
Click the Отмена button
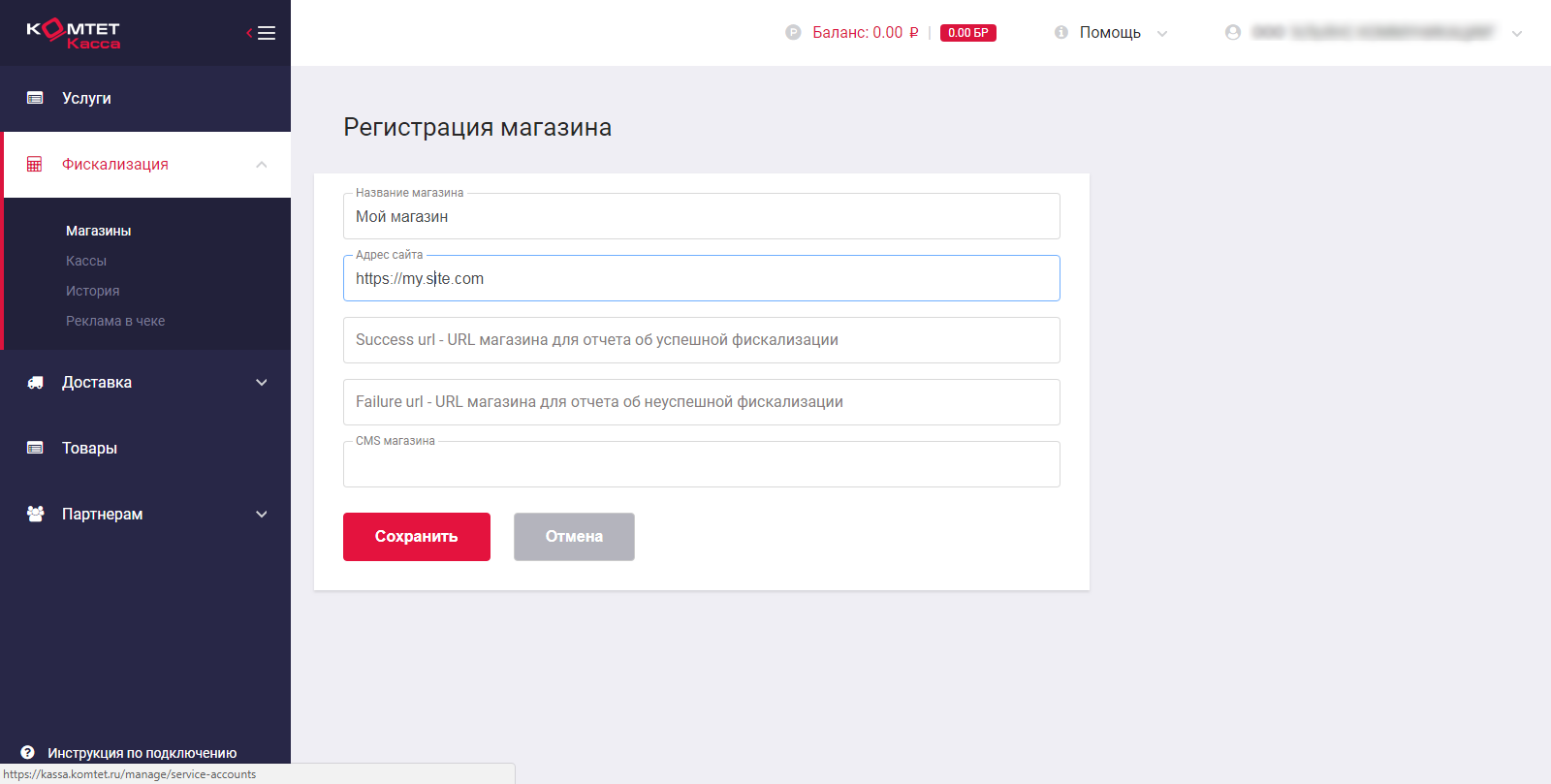(574, 537)
